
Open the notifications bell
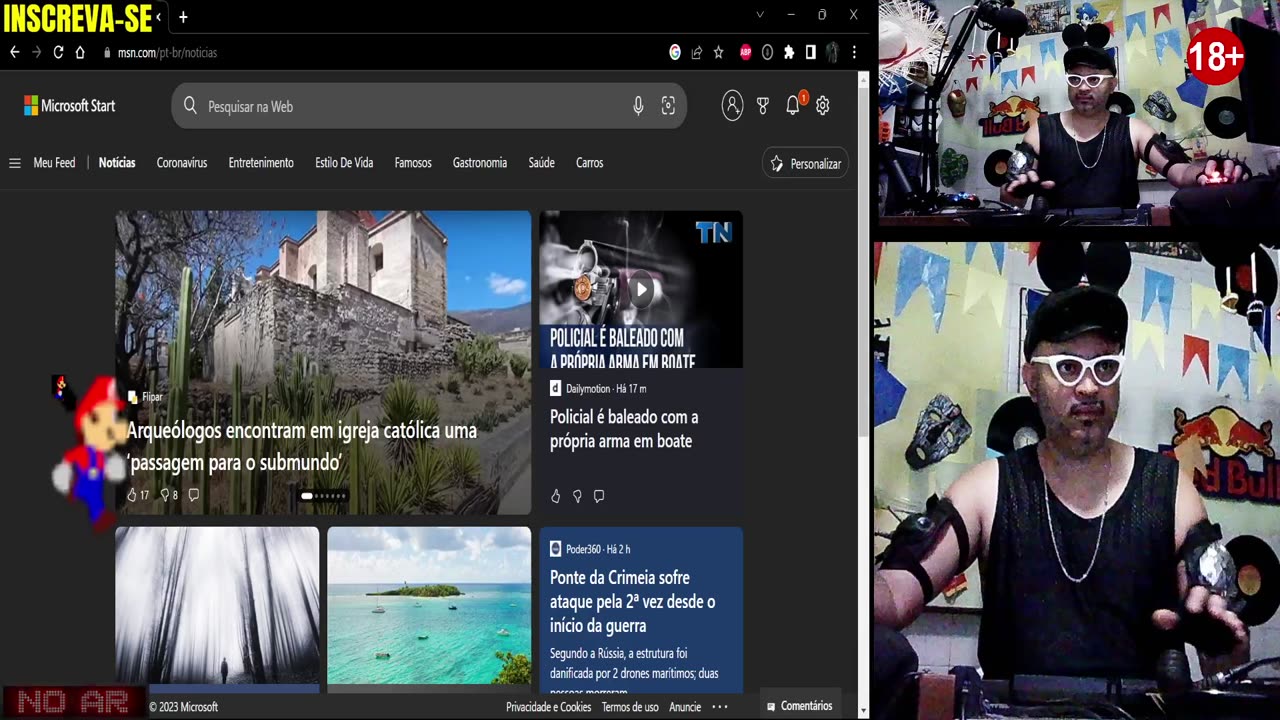tap(793, 105)
